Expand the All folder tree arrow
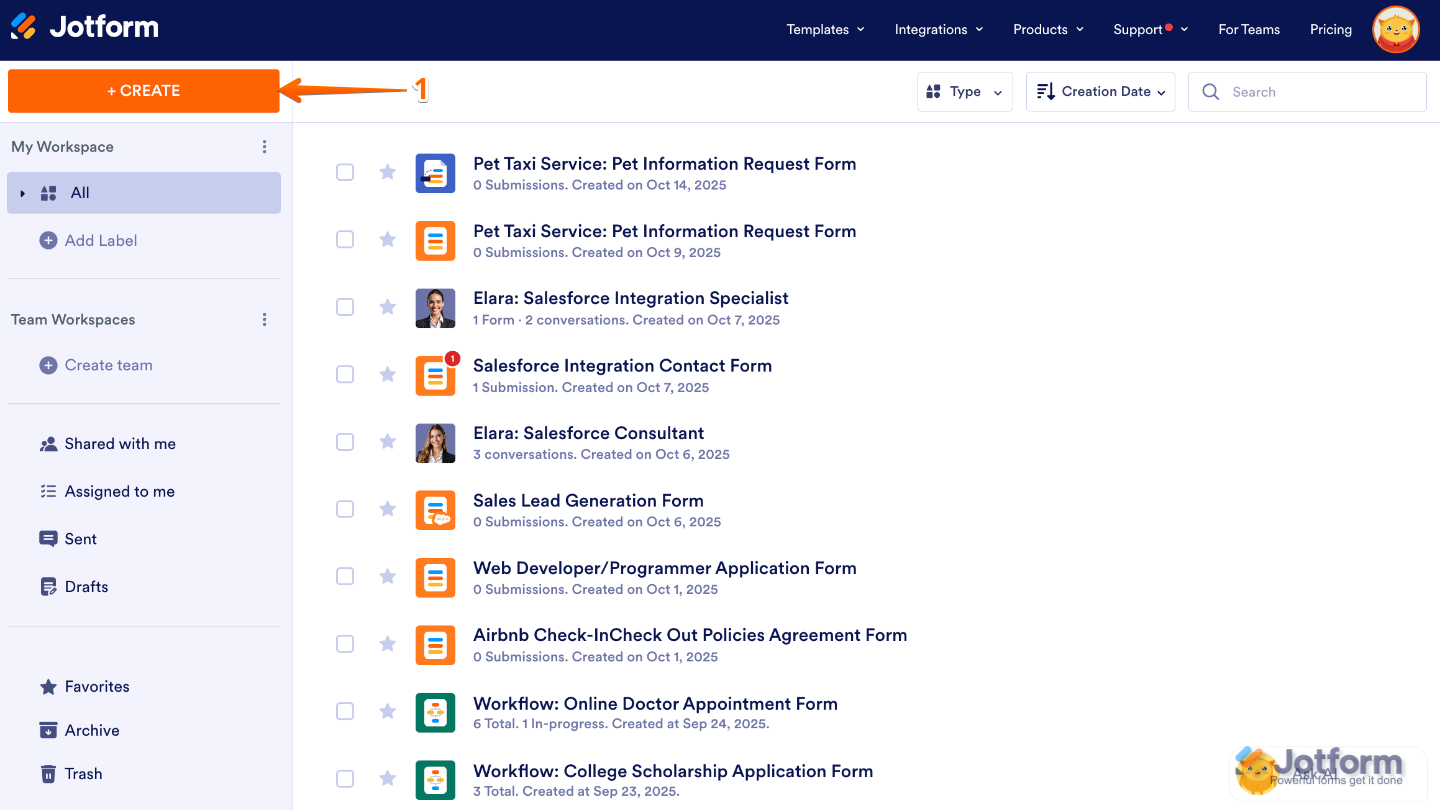This screenshot has height=810, width=1440. pos(23,193)
